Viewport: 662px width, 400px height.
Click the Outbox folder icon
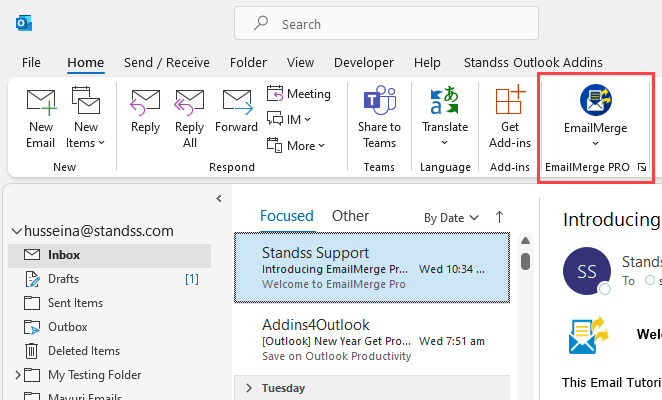[x=32, y=327]
